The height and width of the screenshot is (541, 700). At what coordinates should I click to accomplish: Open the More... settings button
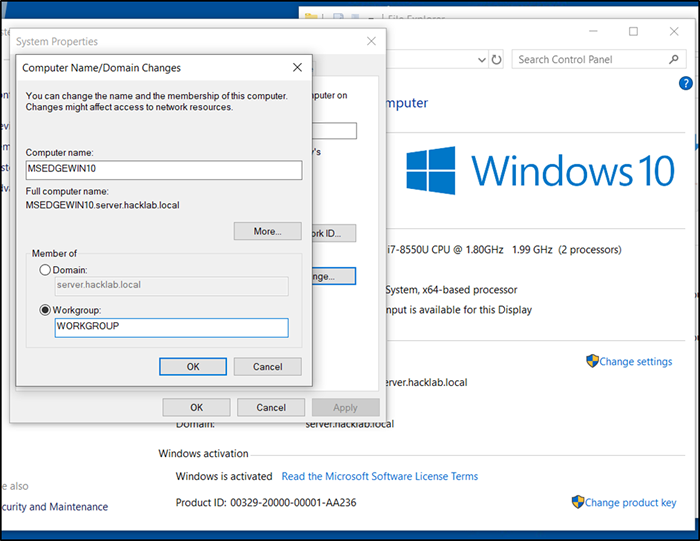[267, 231]
